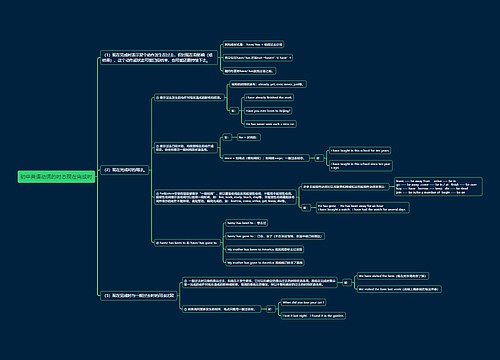Click the 'My mother has been to America' node
The image size is (500, 360).
click(x=265, y=249)
